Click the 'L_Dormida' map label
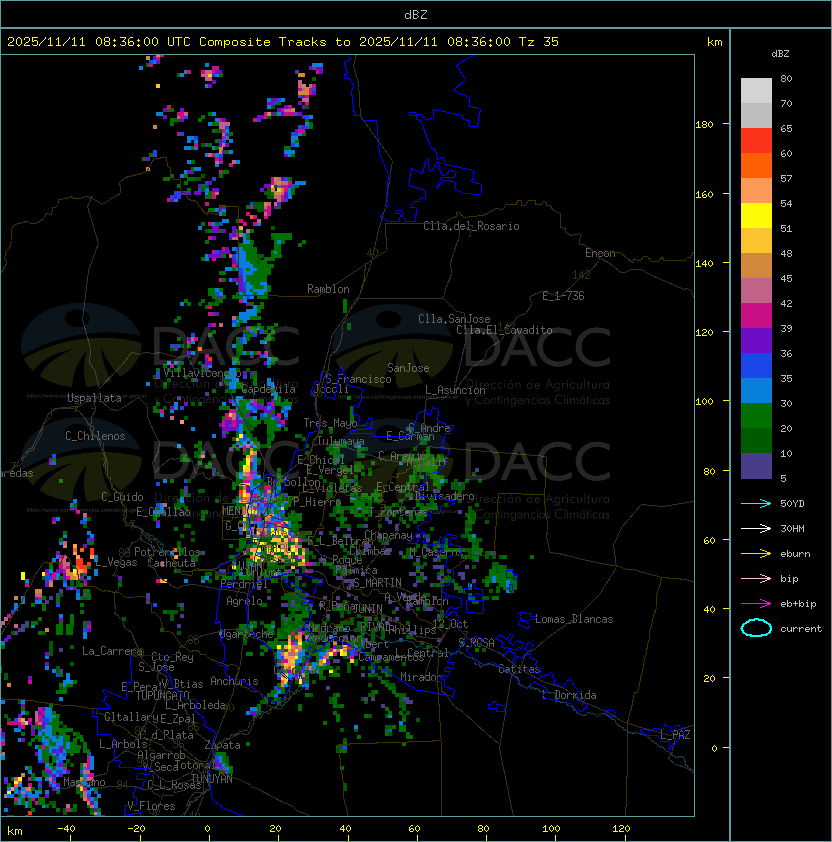Viewport: 832px width, 842px height. [x=569, y=695]
